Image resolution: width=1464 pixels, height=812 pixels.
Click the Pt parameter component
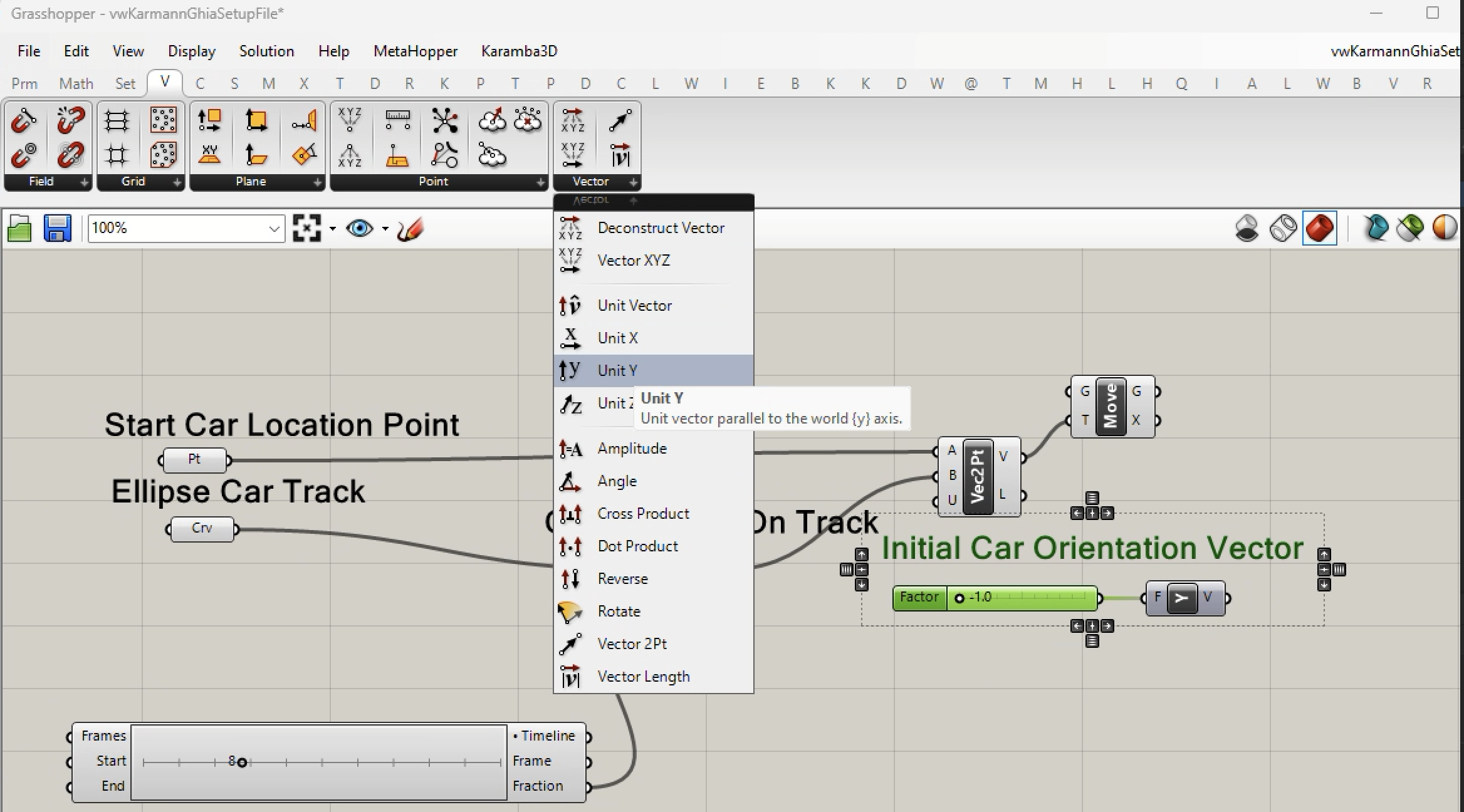point(194,459)
